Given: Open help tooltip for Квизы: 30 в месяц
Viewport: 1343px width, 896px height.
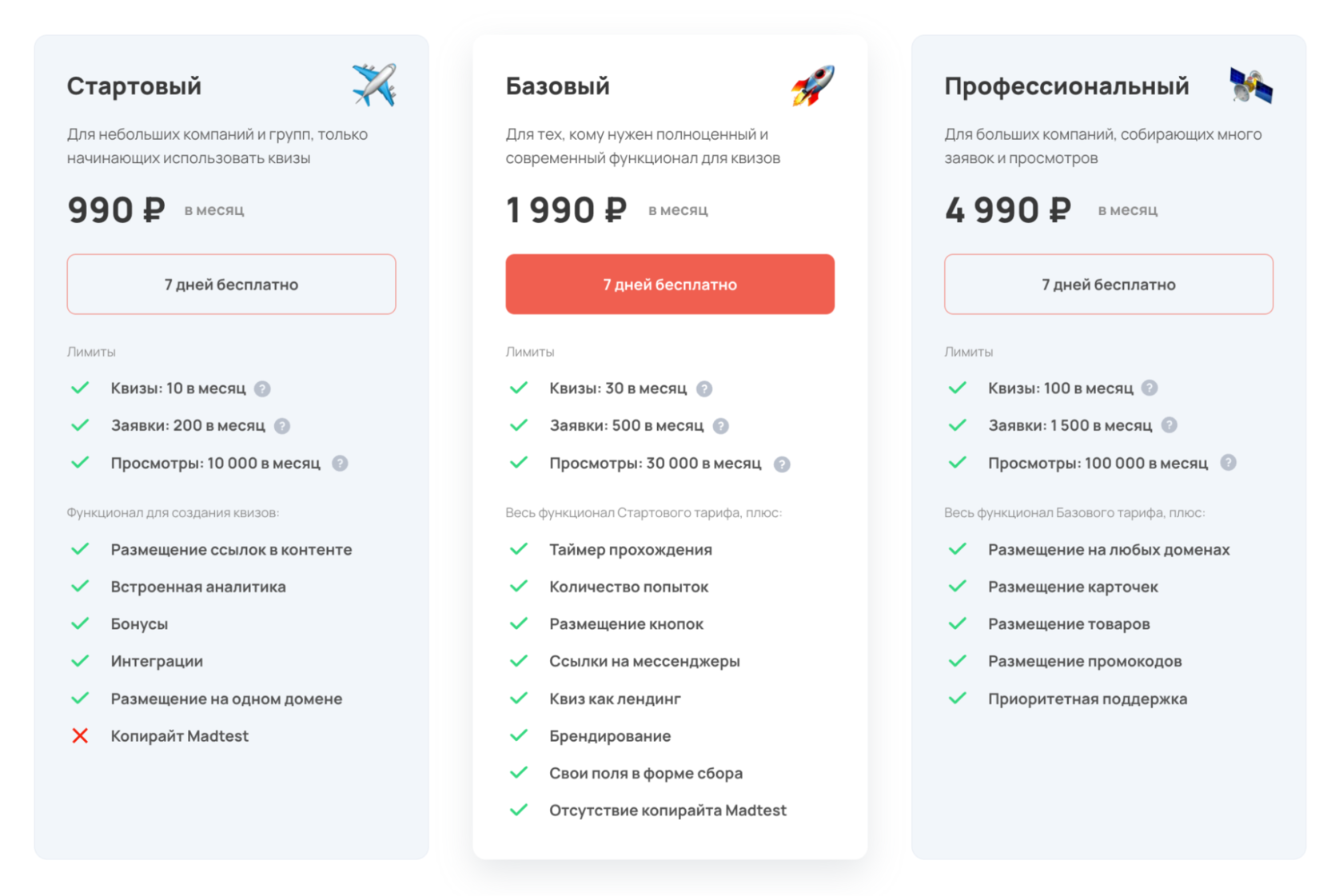Looking at the screenshot, I should [x=704, y=388].
